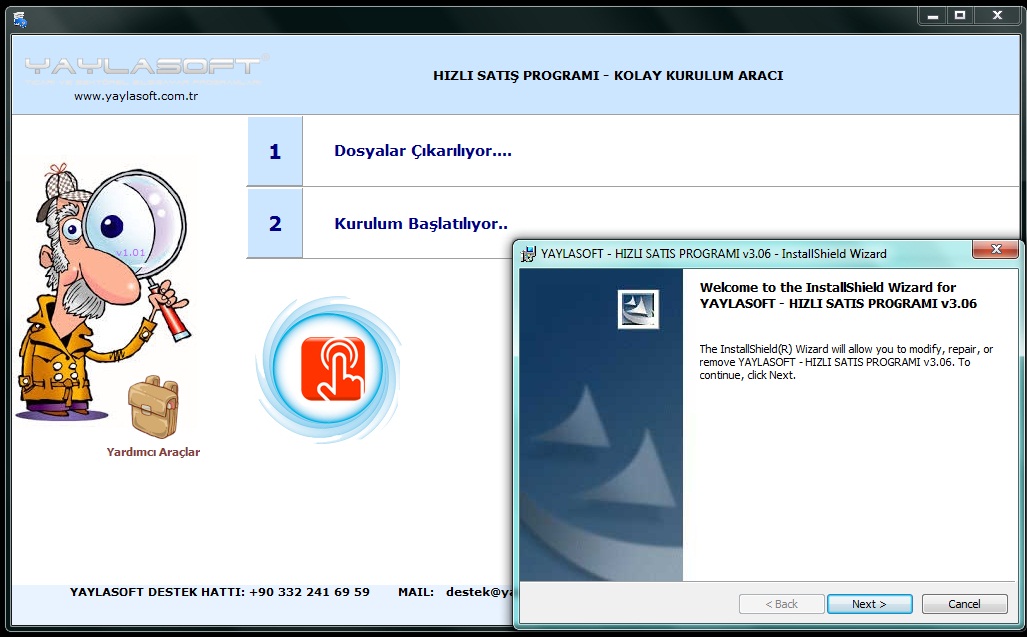The image size is (1027, 637).
Task: Click the disabled Back button
Action: [x=781, y=604]
